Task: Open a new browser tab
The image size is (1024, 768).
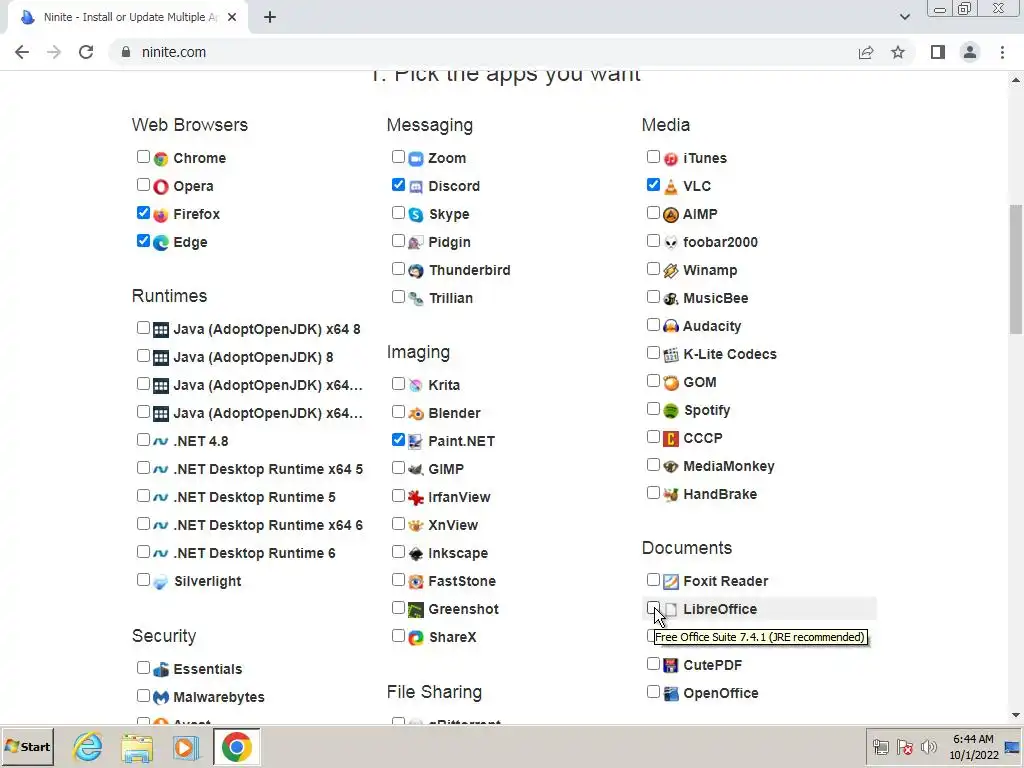Action: click(x=270, y=18)
